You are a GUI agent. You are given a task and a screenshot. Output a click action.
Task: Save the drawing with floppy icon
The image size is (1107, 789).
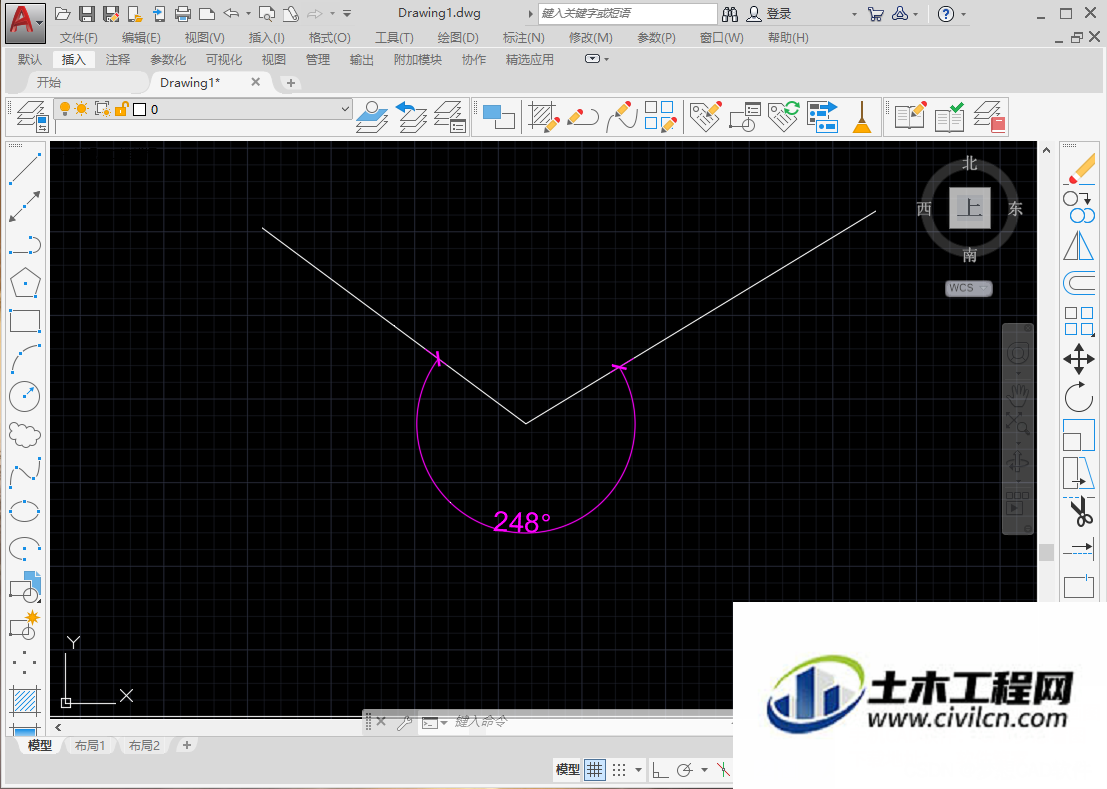[x=87, y=13]
